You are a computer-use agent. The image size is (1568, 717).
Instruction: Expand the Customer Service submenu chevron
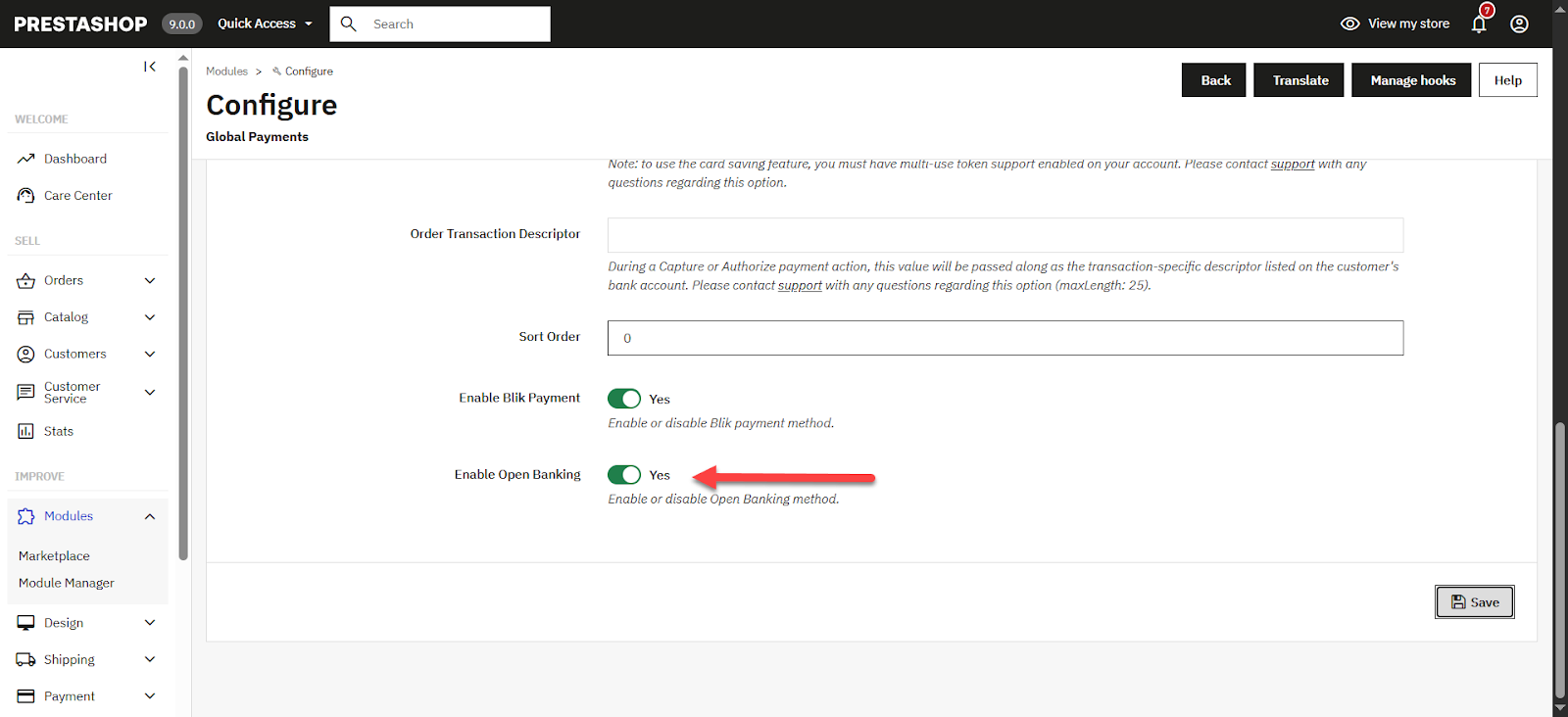[150, 393]
